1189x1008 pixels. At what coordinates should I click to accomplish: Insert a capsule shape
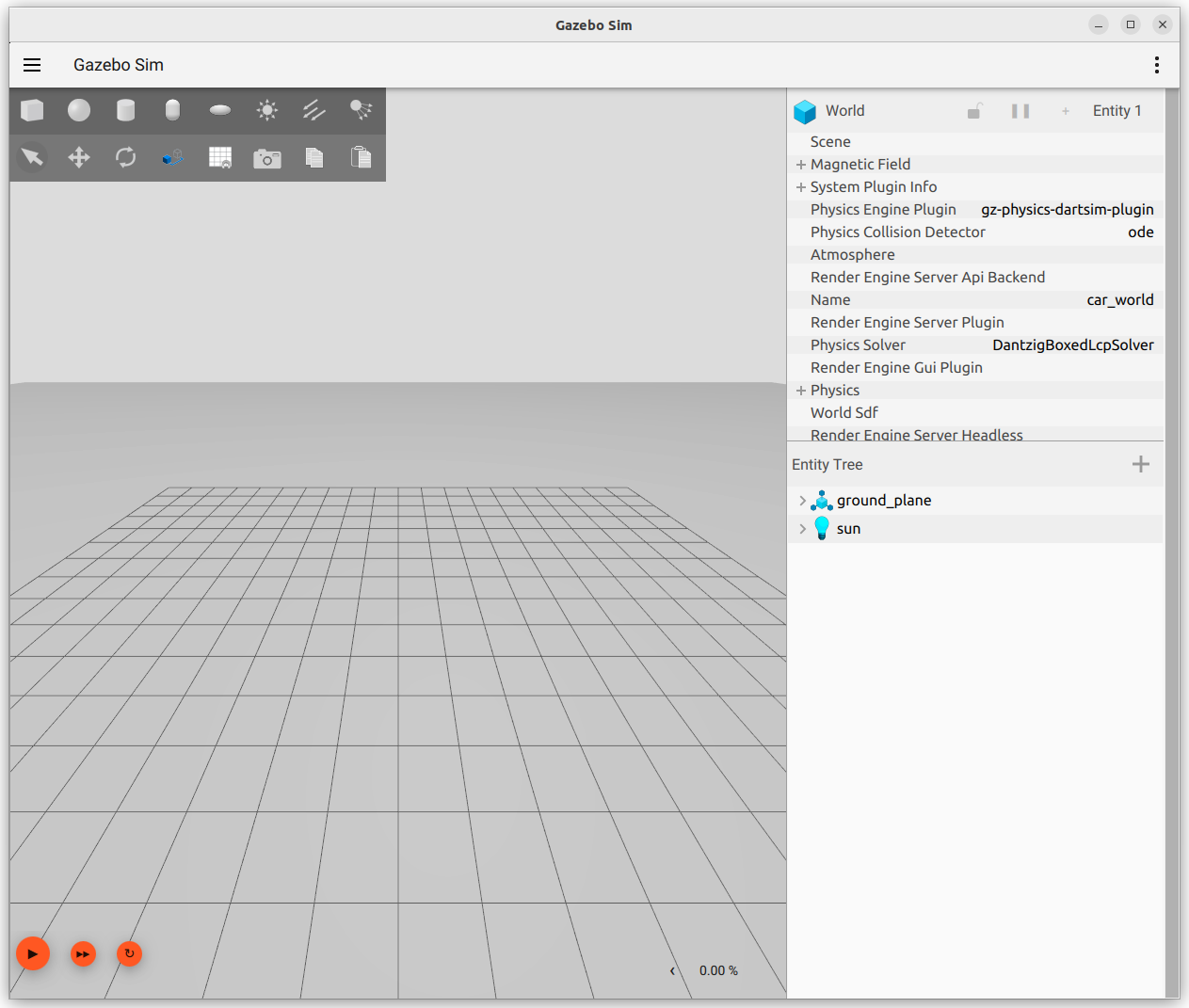coord(172,110)
